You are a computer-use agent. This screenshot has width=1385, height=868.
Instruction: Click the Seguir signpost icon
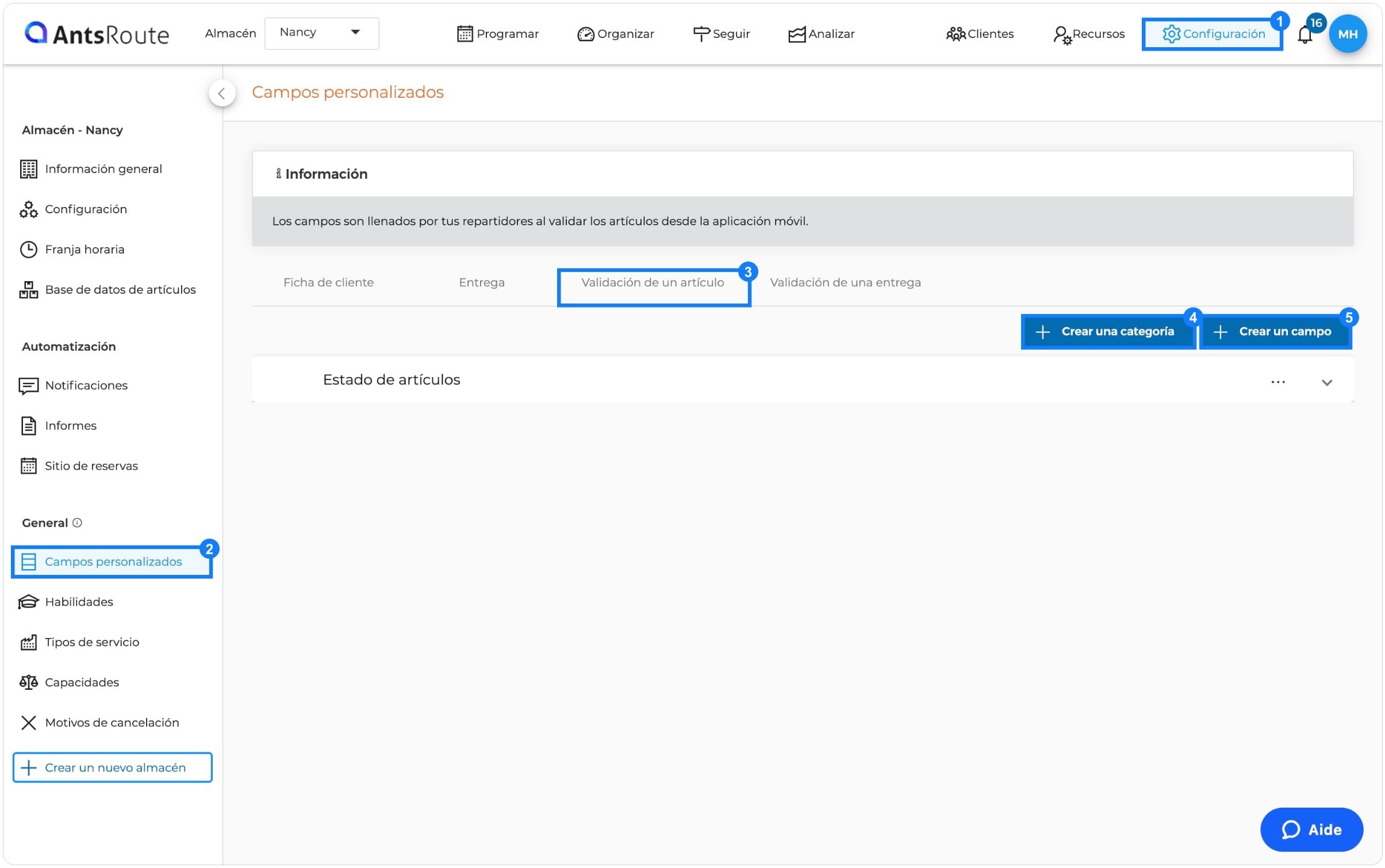point(701,34)
